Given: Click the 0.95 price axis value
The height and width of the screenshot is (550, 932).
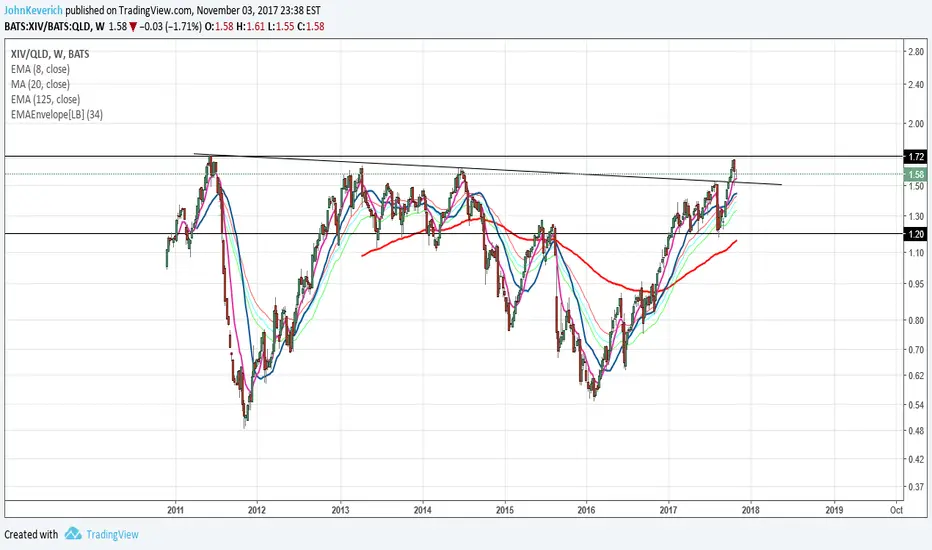Looking at the screenshot, I should point(916,284).
